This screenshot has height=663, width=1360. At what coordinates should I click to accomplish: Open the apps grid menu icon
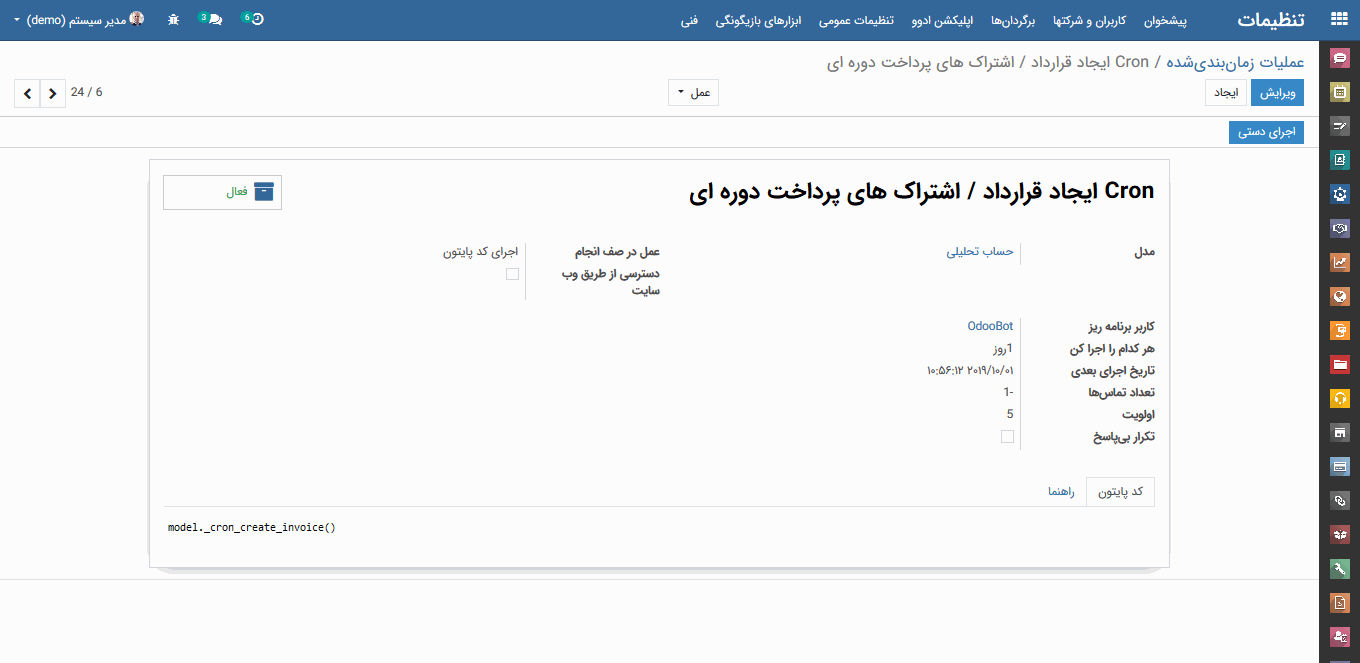(1339, 19)
